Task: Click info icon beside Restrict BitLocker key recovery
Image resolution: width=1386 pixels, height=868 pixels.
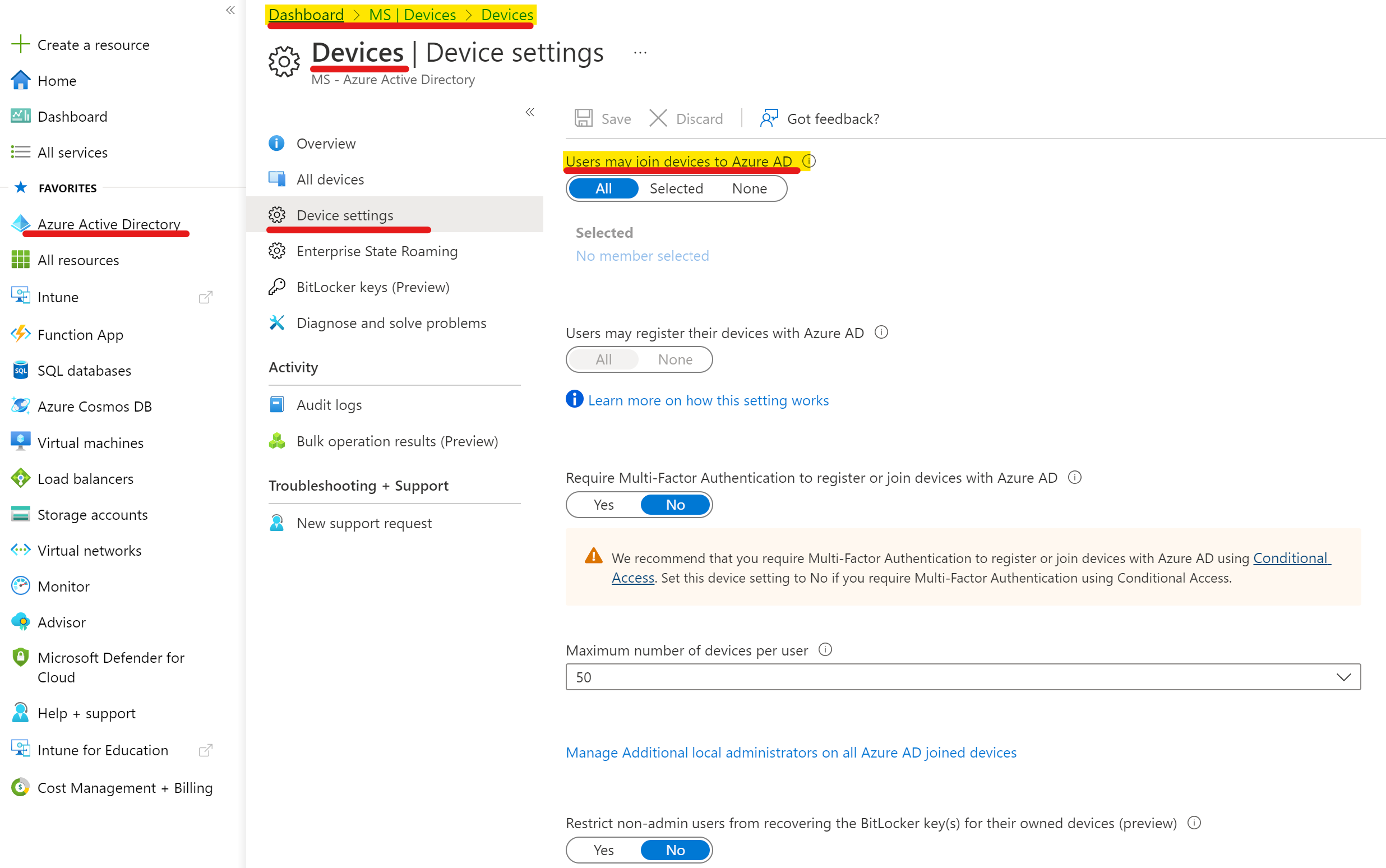Action: click(1194, 823)
